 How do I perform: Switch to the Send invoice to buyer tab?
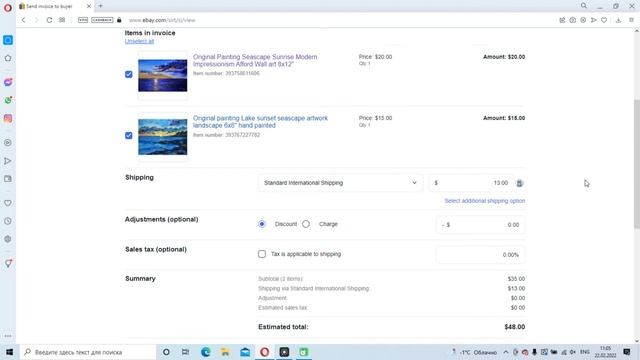coord(51,6)
